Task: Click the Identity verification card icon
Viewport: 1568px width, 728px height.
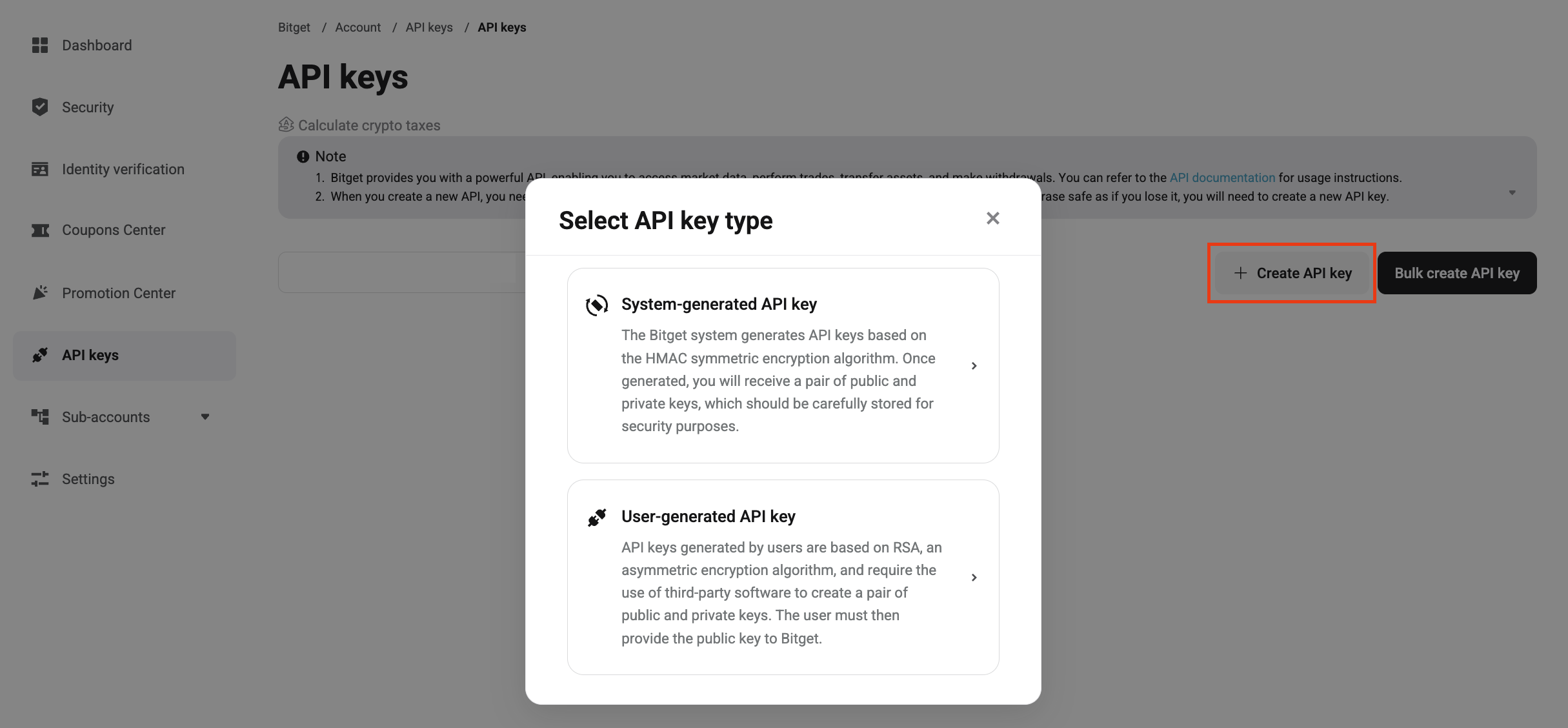Action: click(40, 169)
